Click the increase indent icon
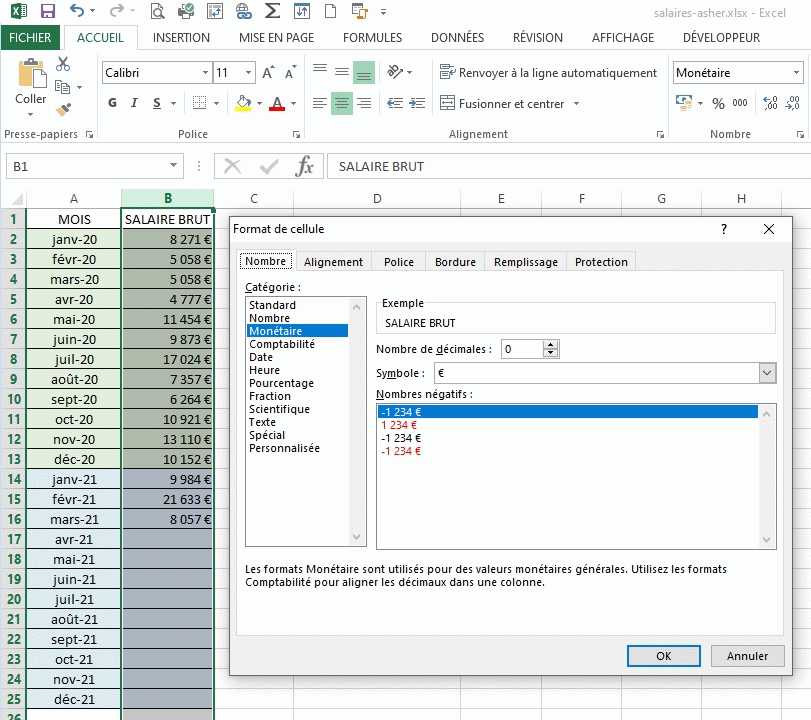 [418, 104]
